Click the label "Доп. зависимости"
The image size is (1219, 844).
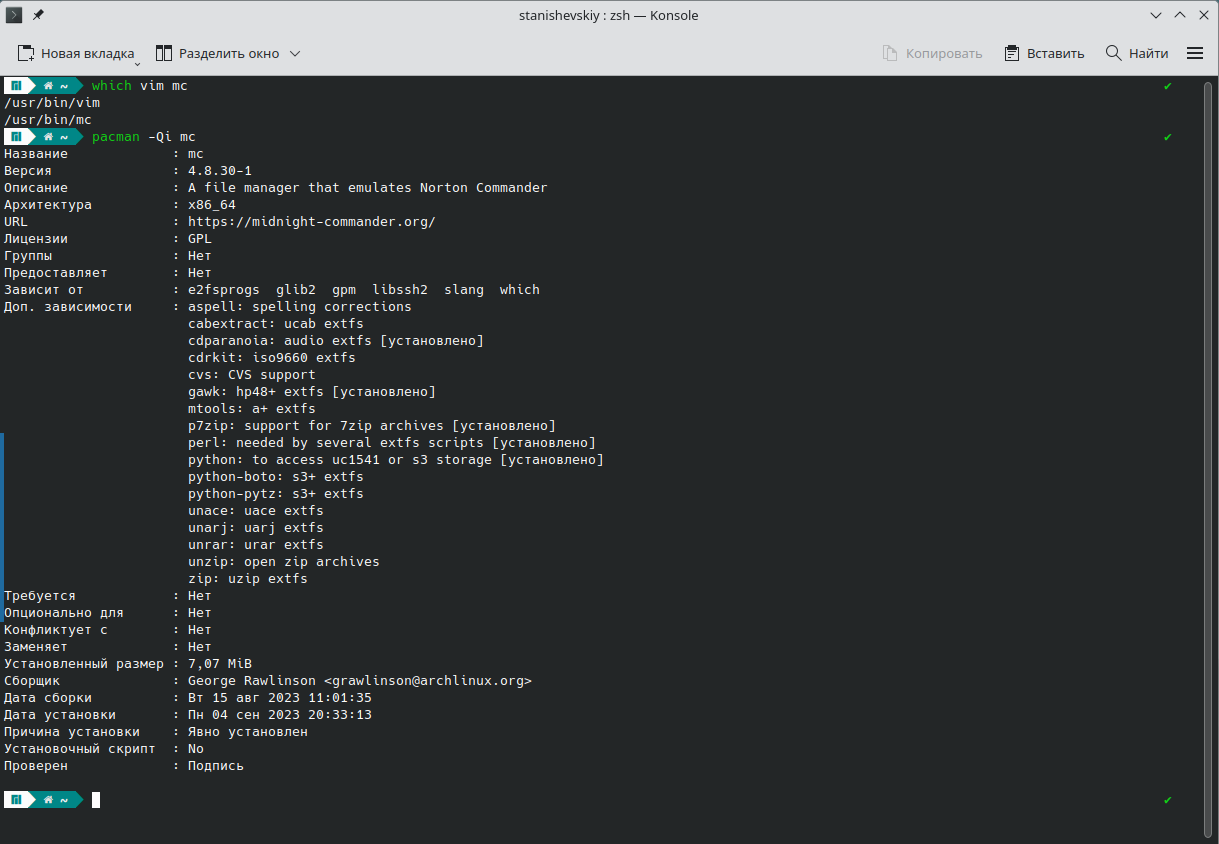point(68,307)
